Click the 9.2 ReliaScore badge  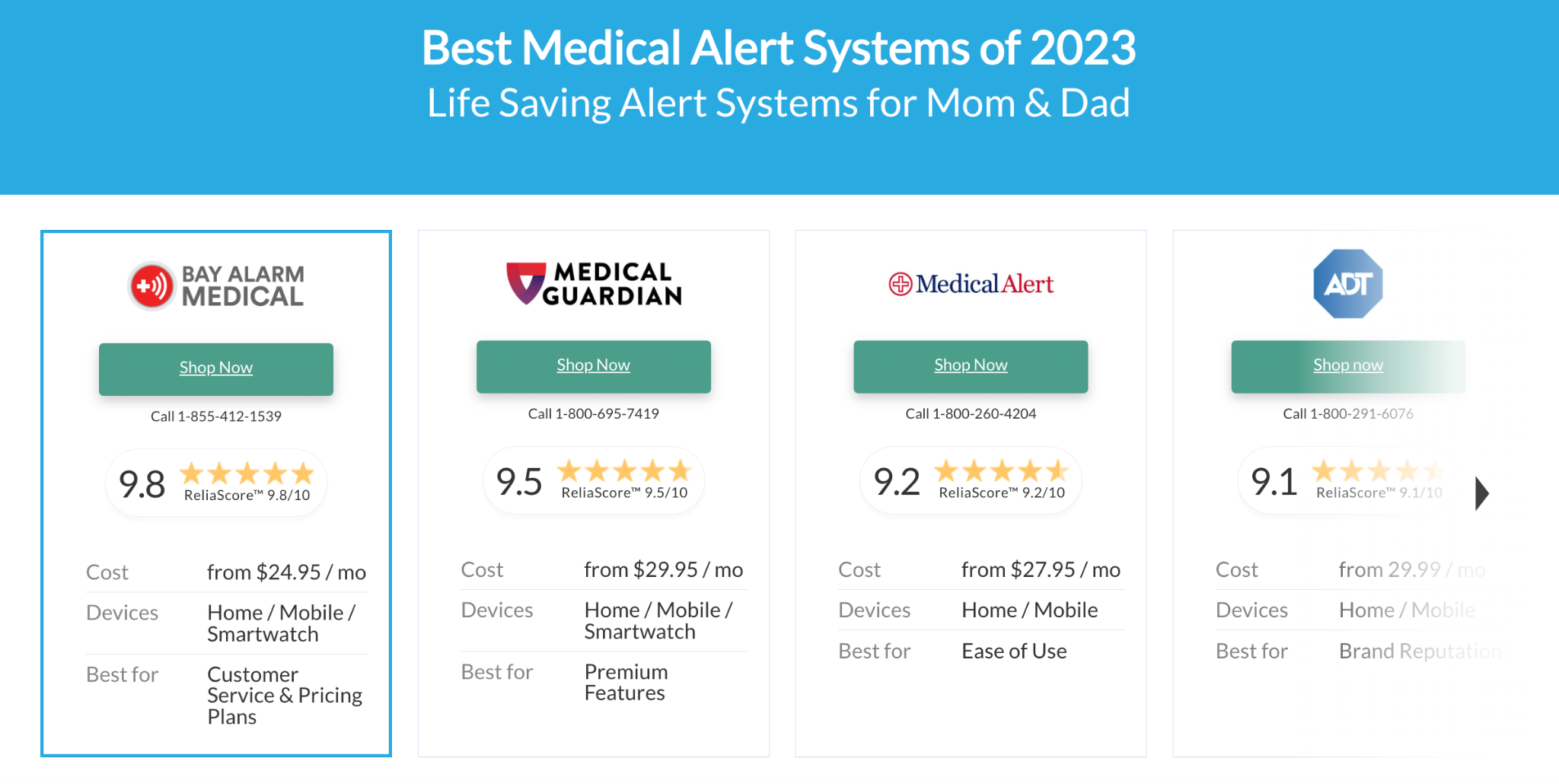(x=971, y=480)
